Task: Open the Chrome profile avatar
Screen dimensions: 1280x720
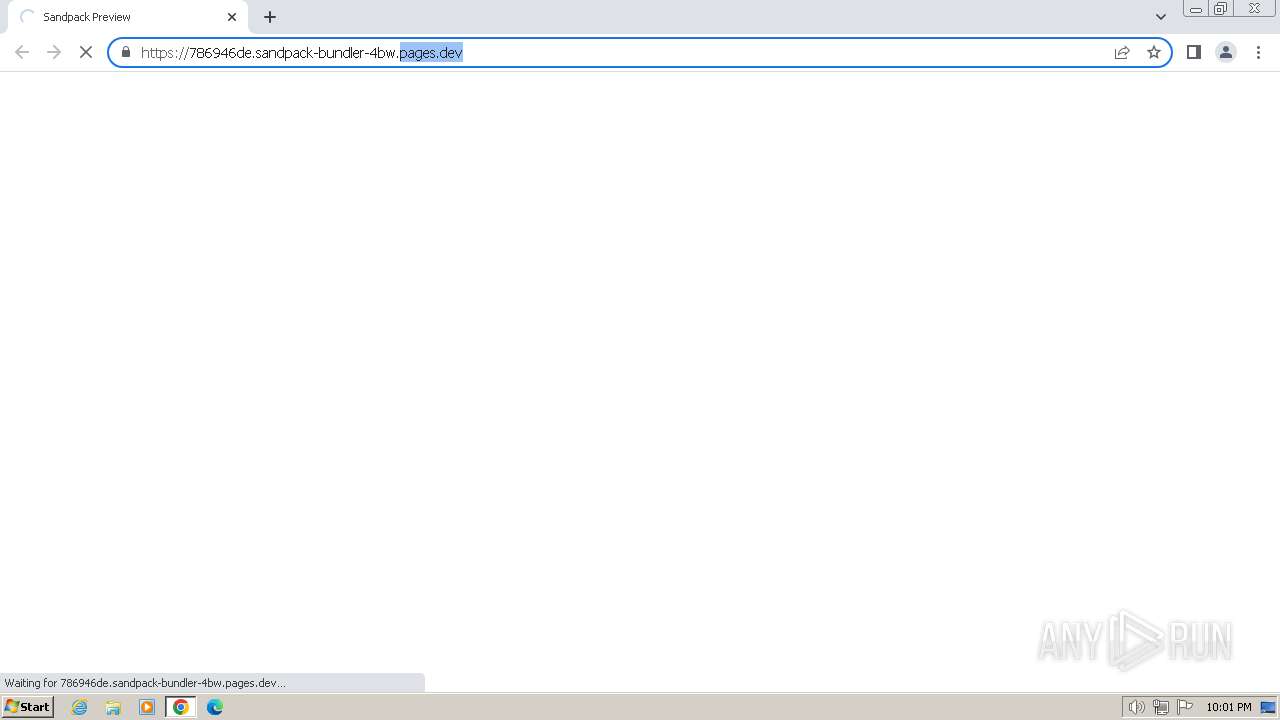Action: pyautogui.click(x=1225, y=52)
